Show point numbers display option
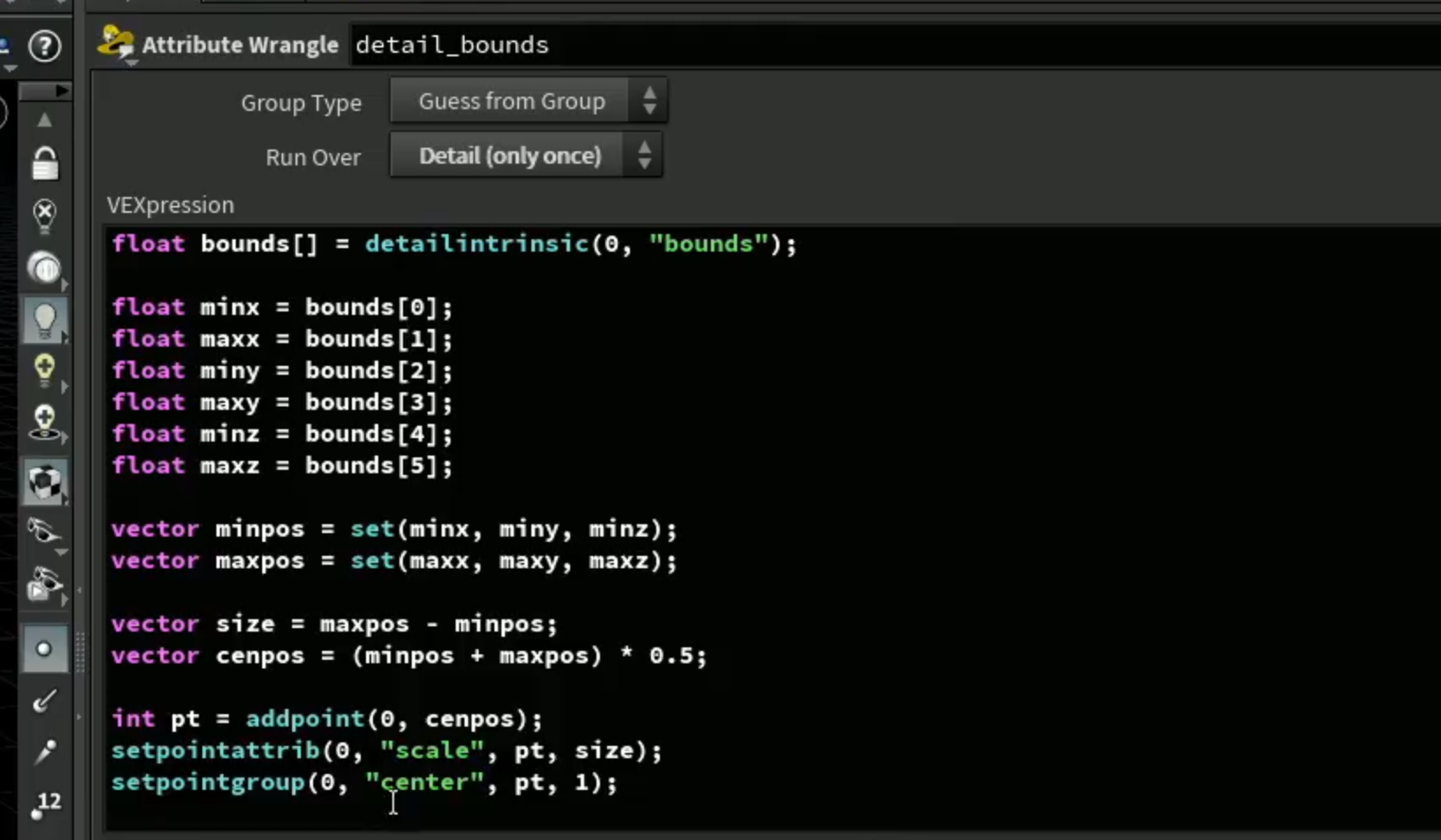Viewport: 1441px width, 840px height. click(x=45, y=804)
